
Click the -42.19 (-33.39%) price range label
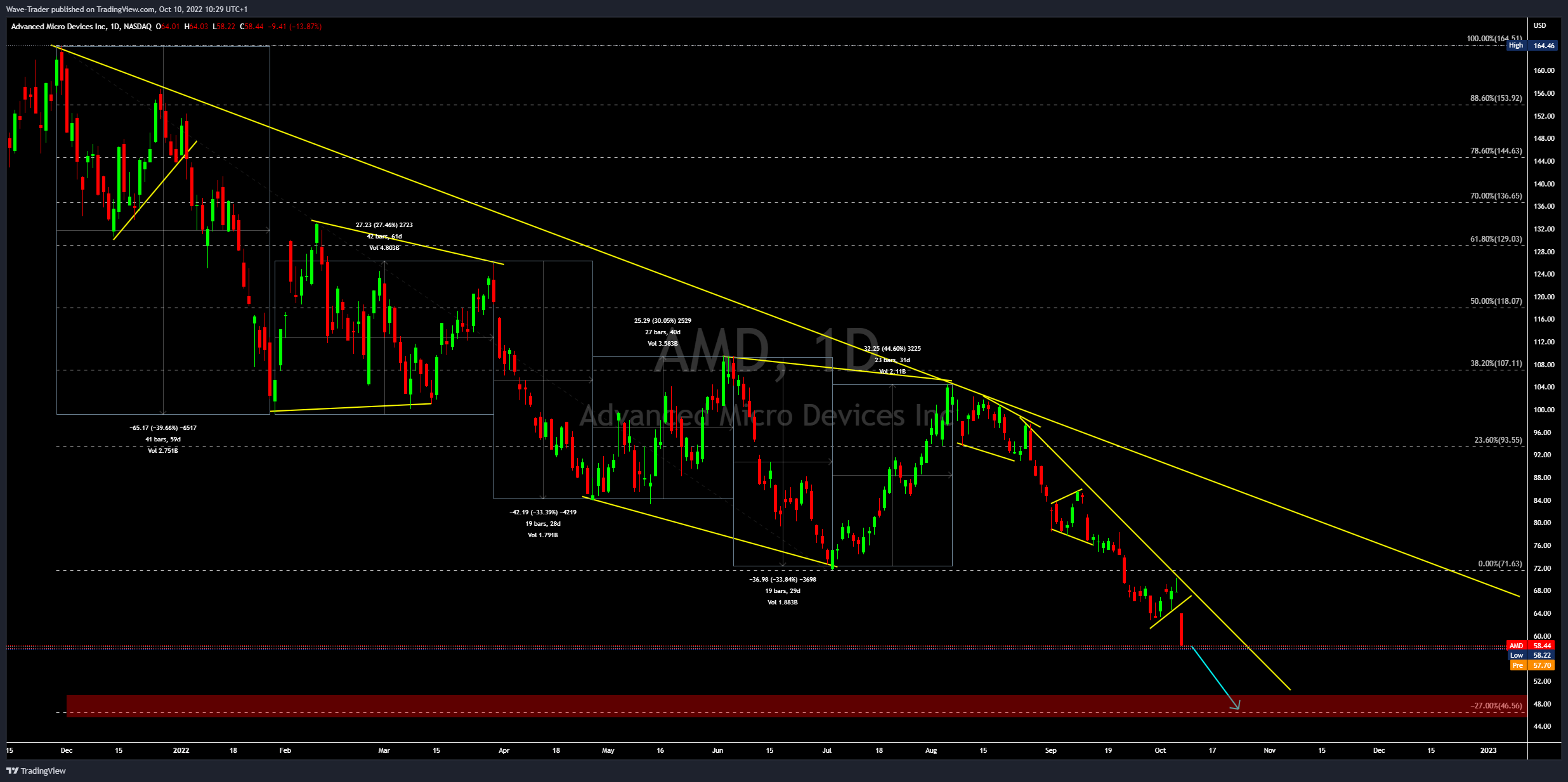(x=543, y=512)
